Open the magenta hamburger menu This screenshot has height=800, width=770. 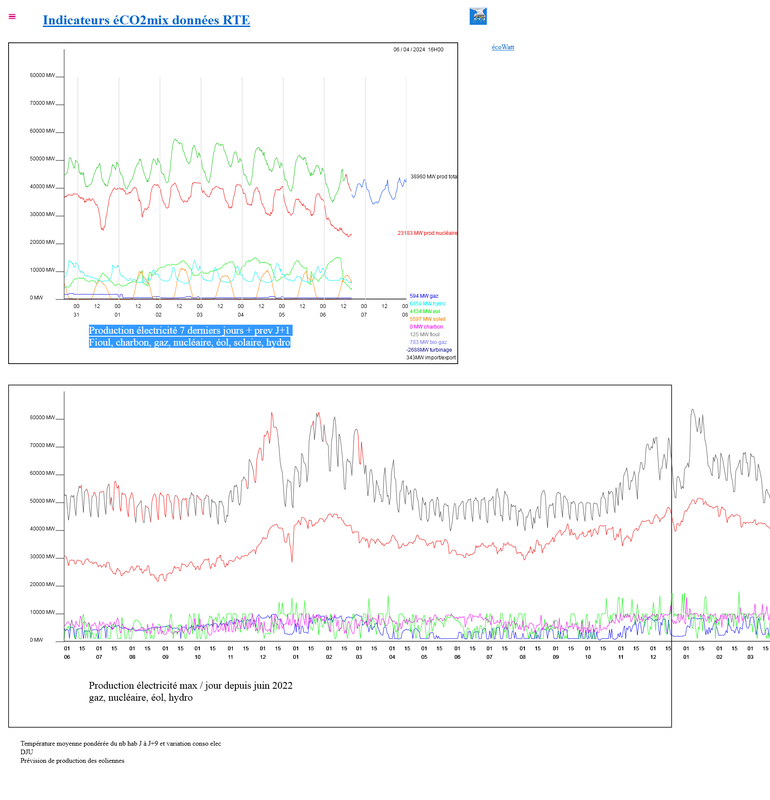(12, 16)
